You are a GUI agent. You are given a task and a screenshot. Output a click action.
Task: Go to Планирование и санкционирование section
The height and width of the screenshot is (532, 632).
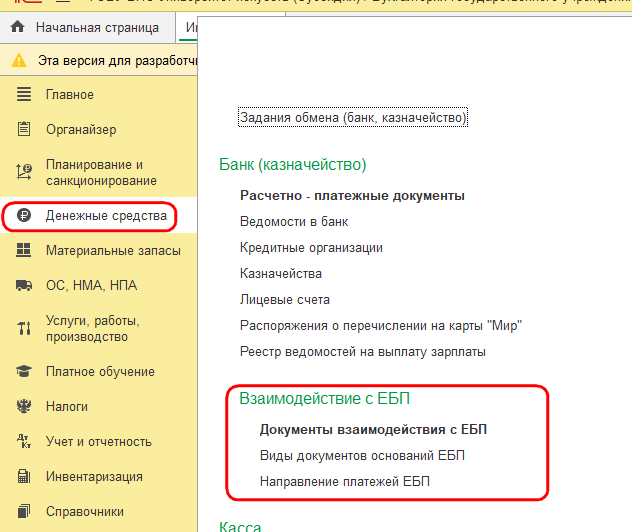(x=101, y=172)
